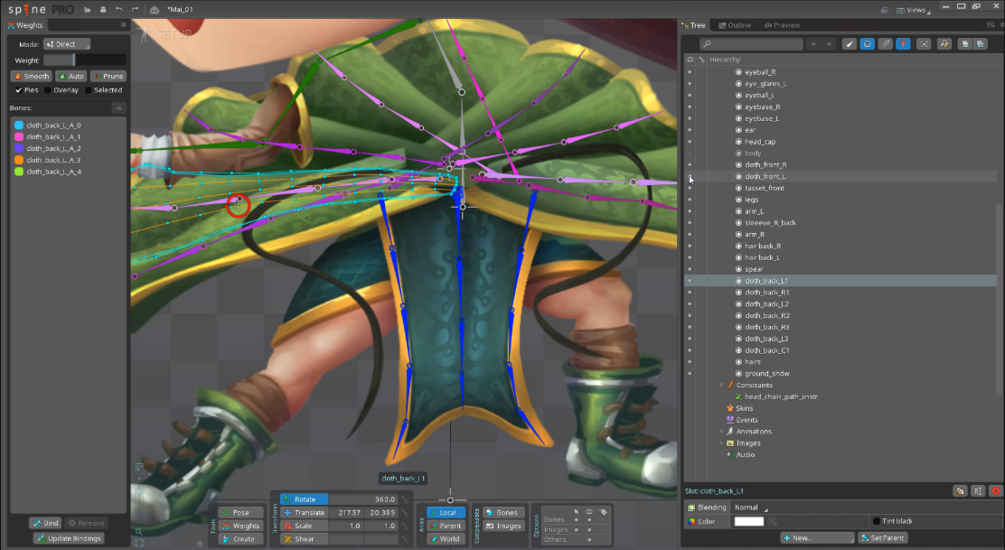This screenshot has width=1005, height=550.
Task: Enable the Overlay checkbox
Action: coord(47,90)
